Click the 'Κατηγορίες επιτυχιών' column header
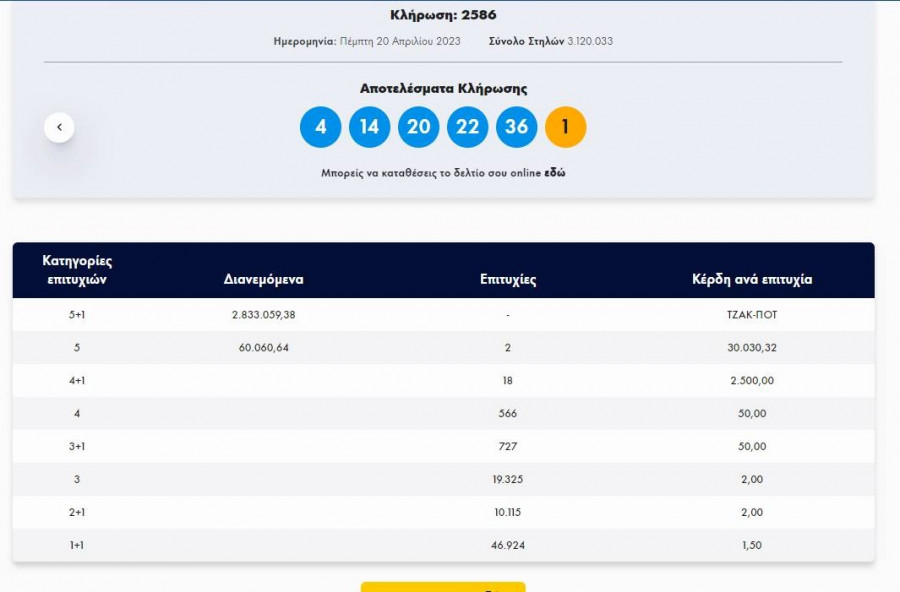The height and width of the screenshot is (592, 900). [77, 270]
